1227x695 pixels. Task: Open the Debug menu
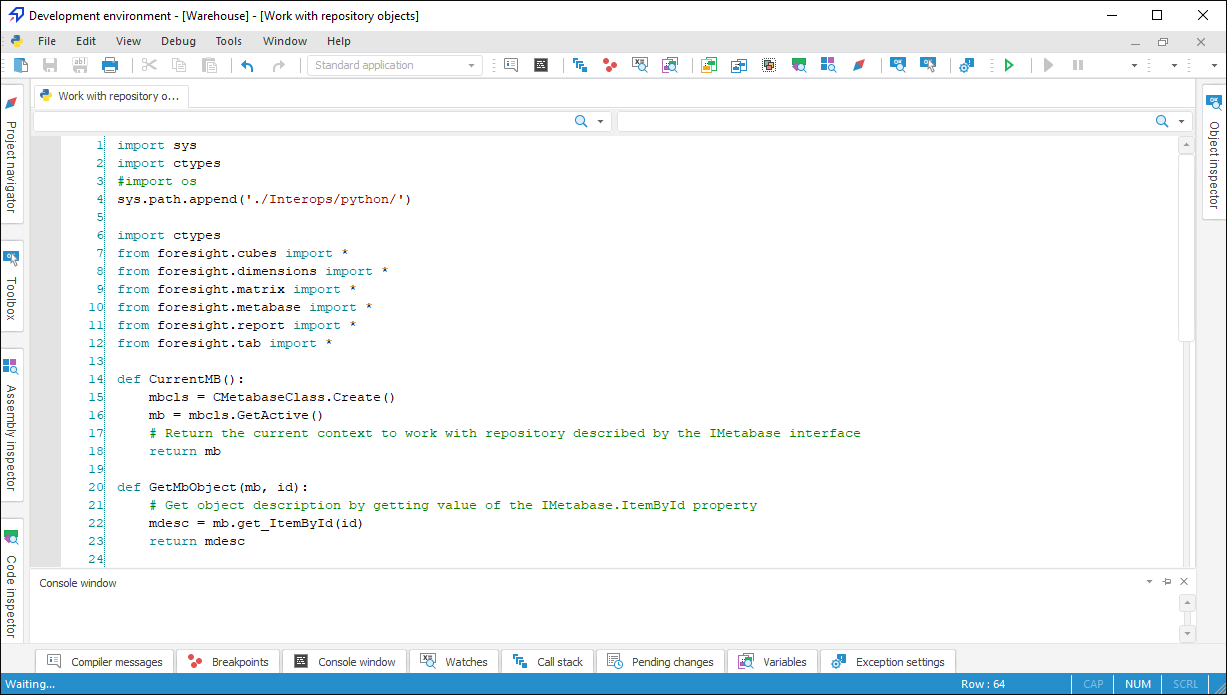click(178, 41)
